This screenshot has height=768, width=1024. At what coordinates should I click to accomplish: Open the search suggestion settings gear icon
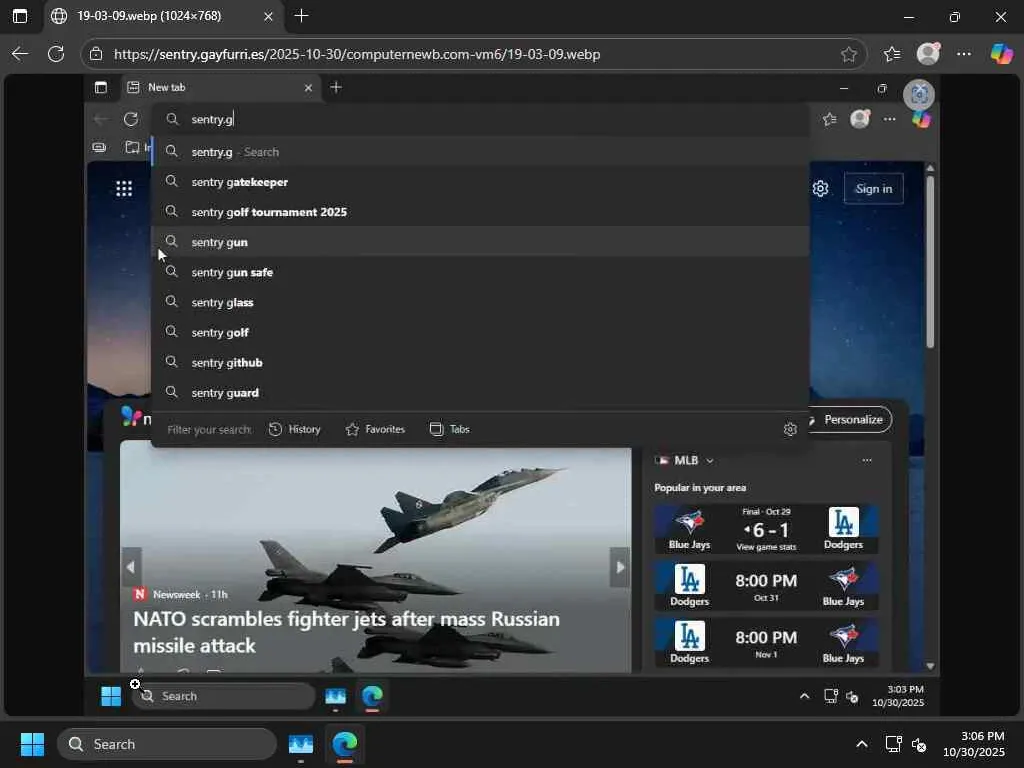tap(790, 429)
